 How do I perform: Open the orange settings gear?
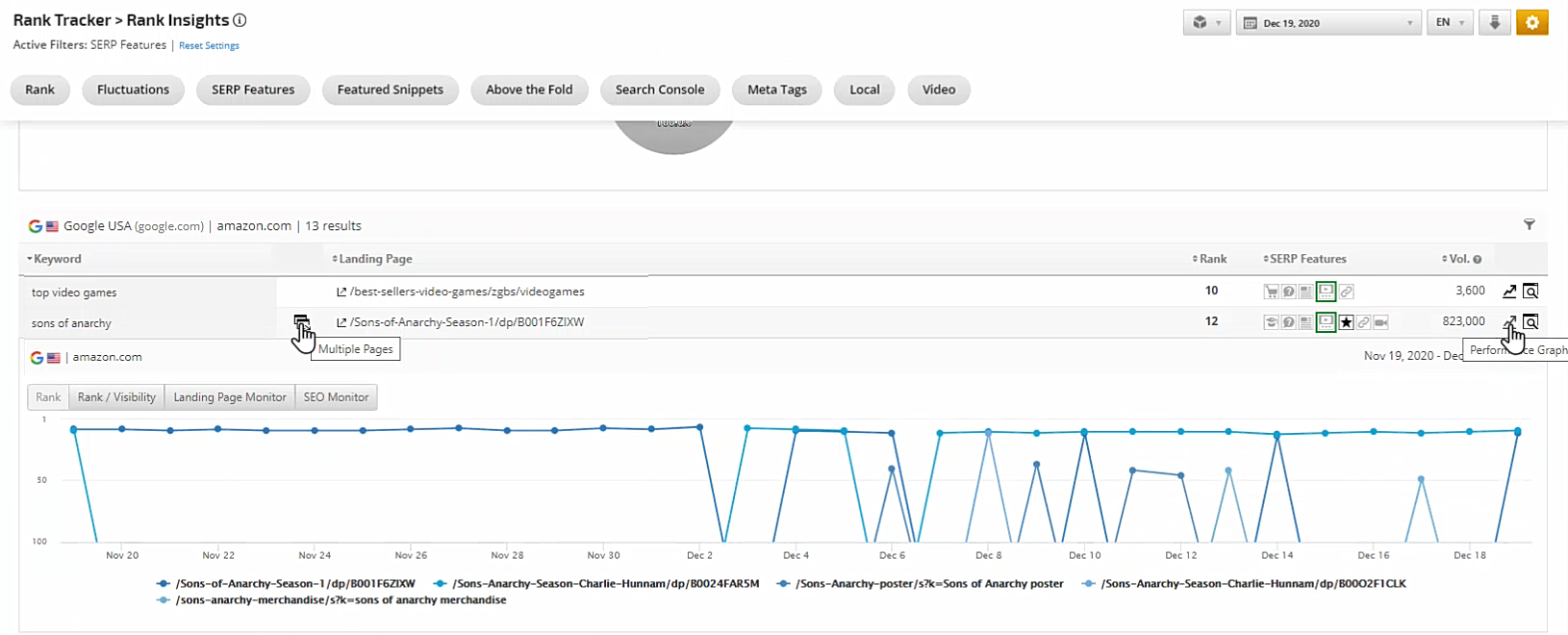[x=1531, y=23]
